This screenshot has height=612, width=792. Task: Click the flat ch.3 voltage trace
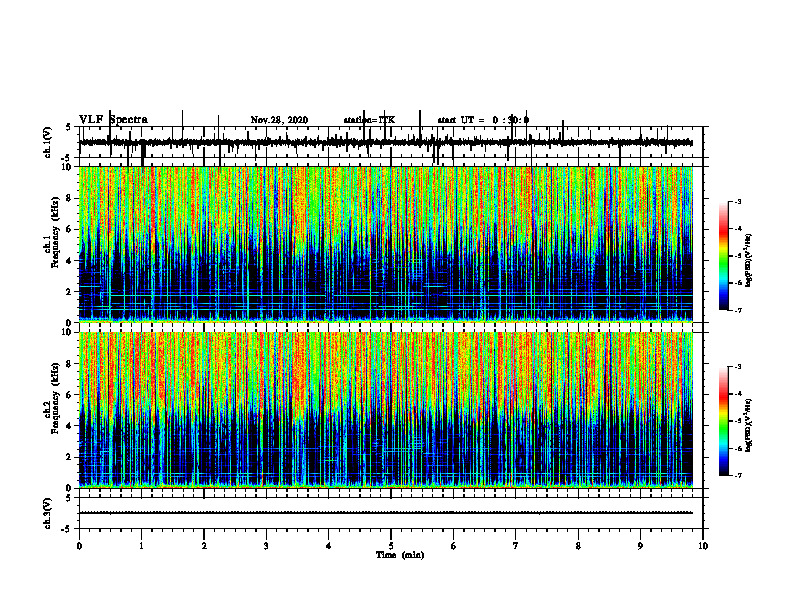386,513
